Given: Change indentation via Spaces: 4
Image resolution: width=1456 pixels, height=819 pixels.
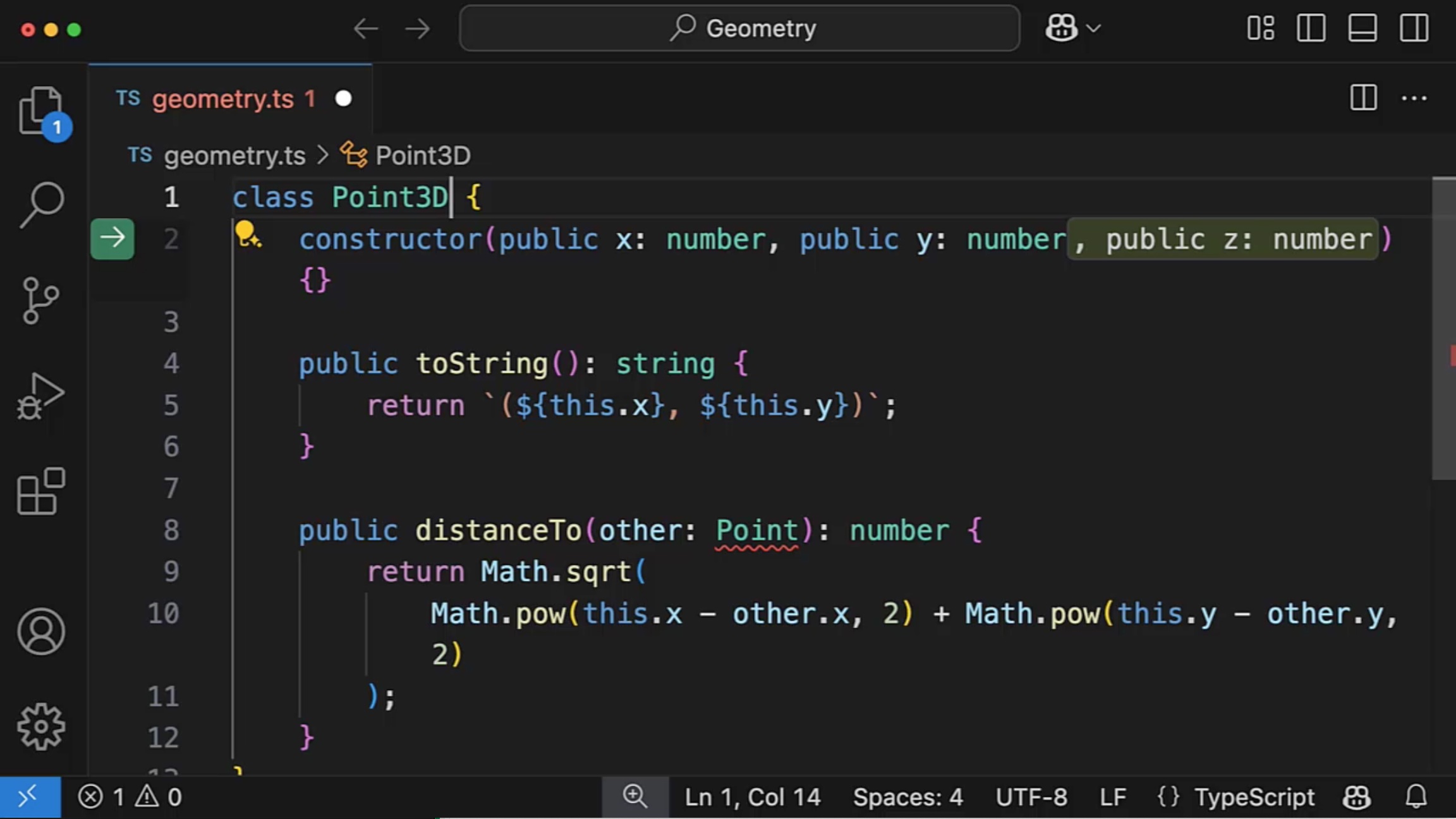Looking at the screenshot, I should 908,797.
